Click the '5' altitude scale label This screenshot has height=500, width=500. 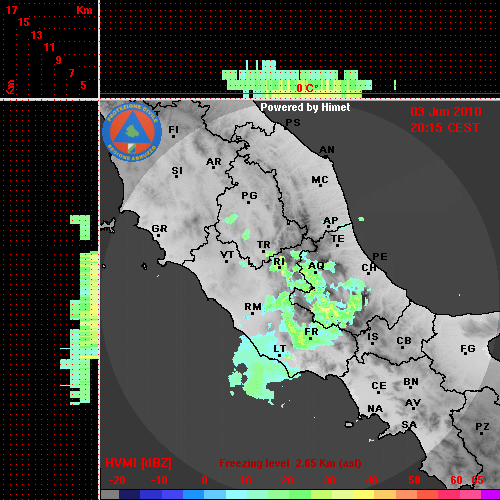click(83, 85)
